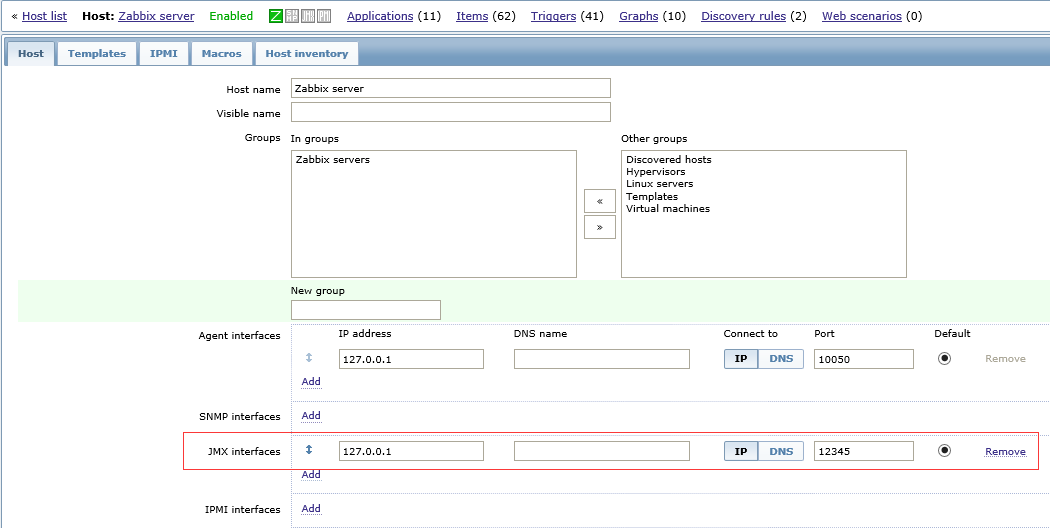Remove the JMX interface
1050x528 pixels.
point(1005,452)
